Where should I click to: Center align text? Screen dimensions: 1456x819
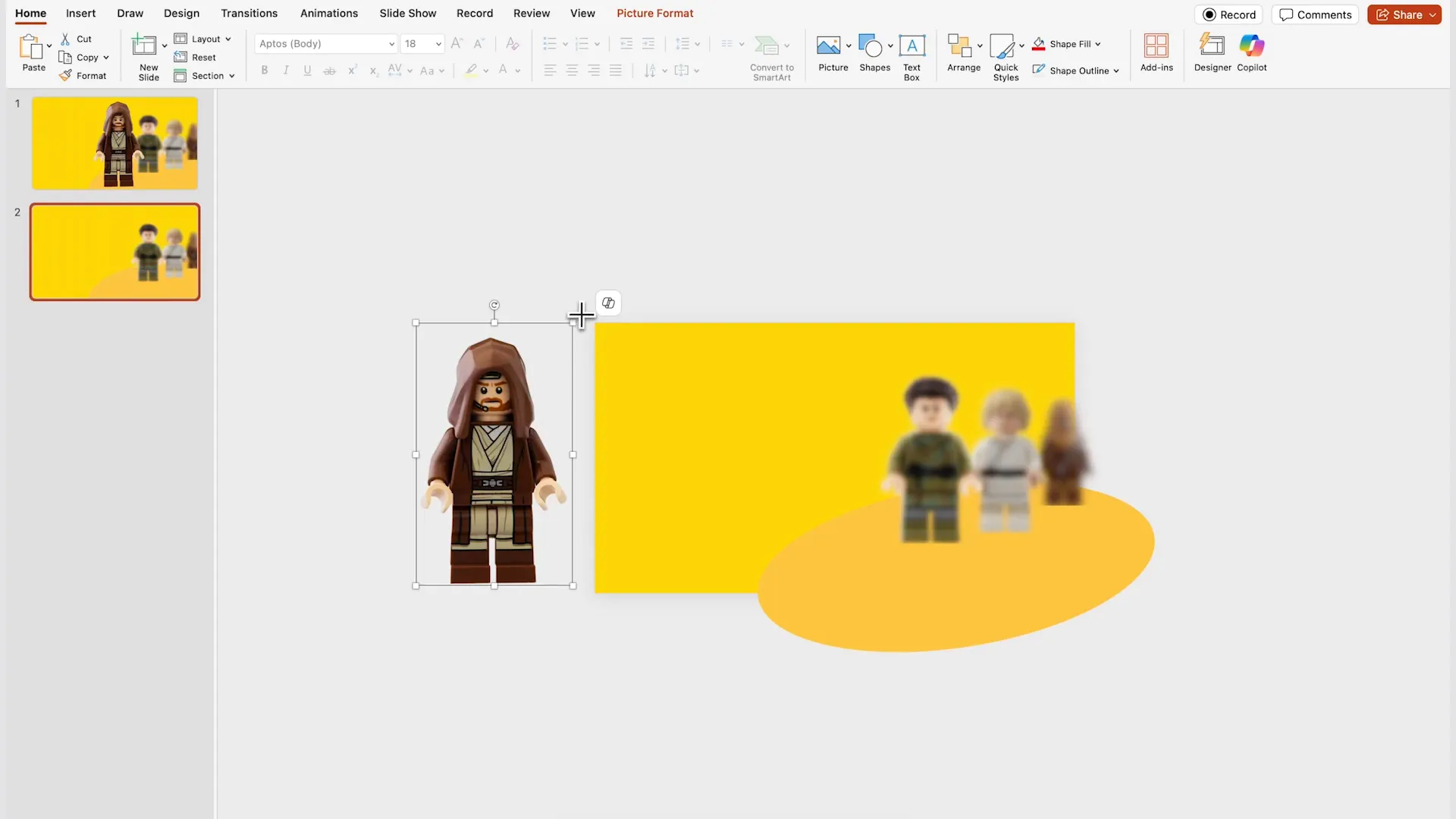tap(572, 71)
